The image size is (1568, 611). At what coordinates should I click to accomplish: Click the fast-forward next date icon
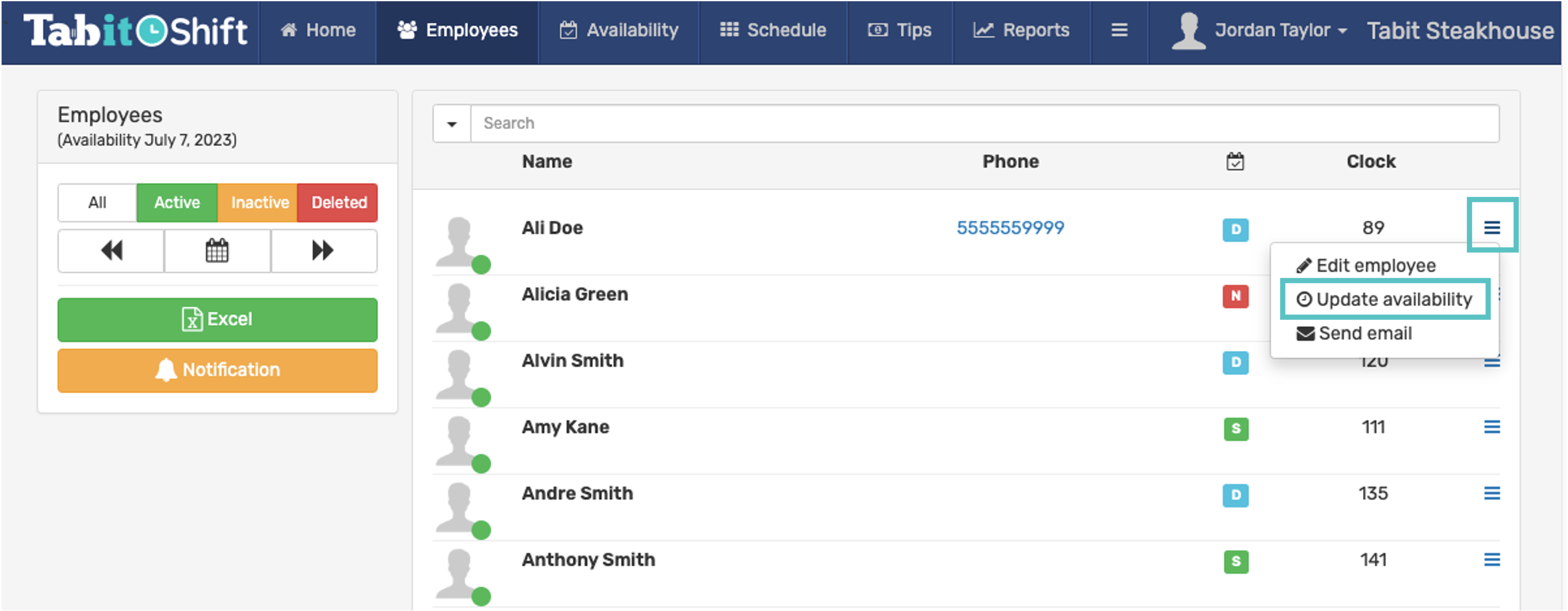323,250
